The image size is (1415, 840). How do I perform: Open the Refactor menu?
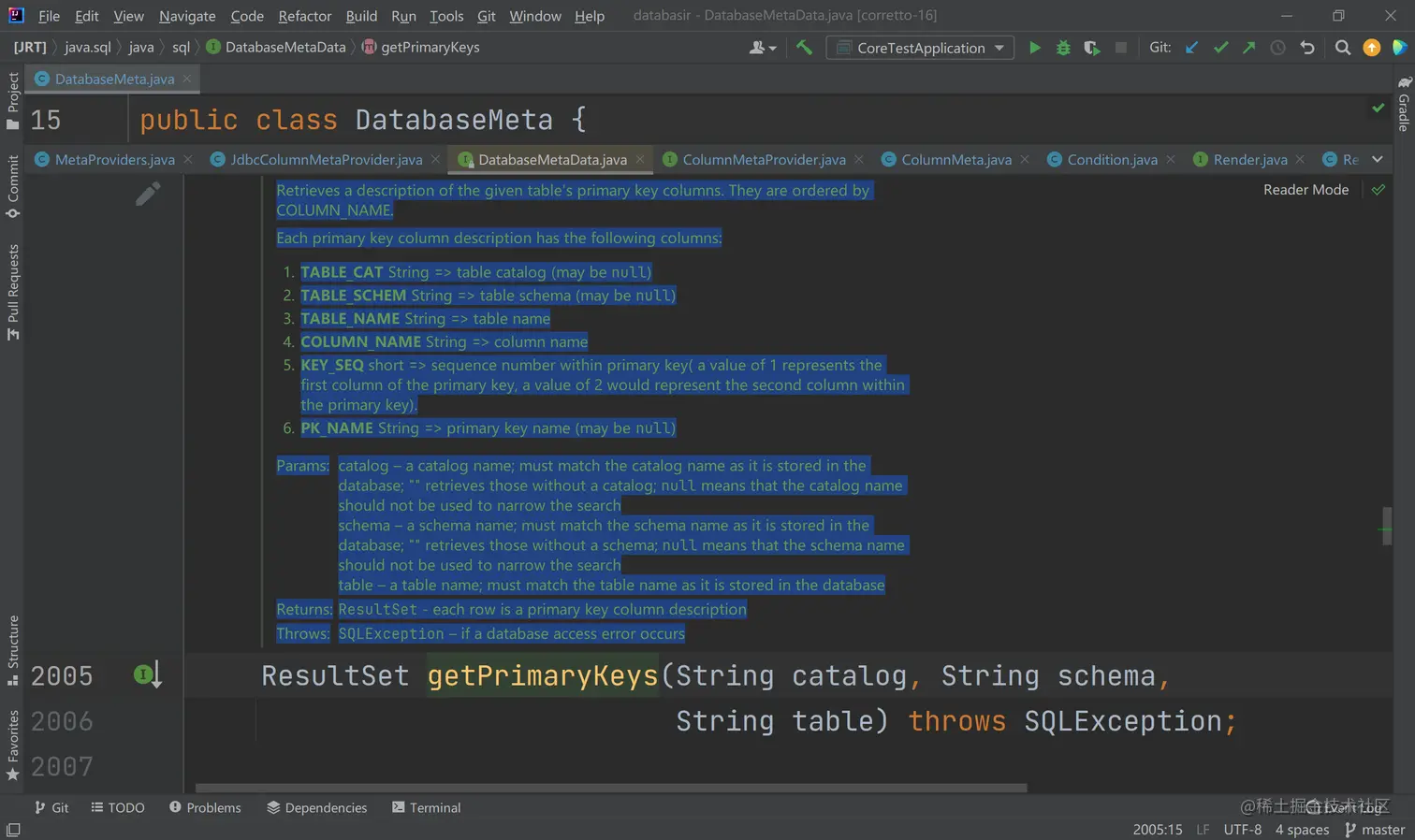(304, 16)
